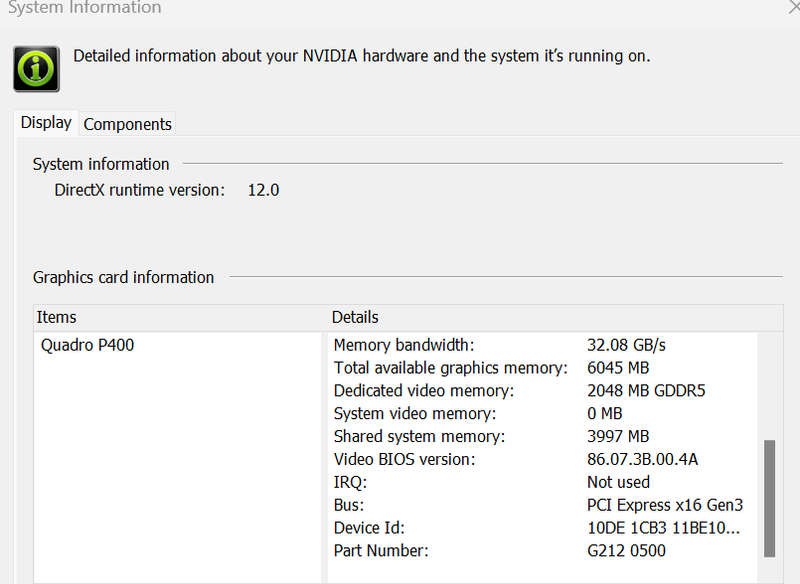
Task: Click the DirectX runtime version: label
Action: [x=140, y=190]
